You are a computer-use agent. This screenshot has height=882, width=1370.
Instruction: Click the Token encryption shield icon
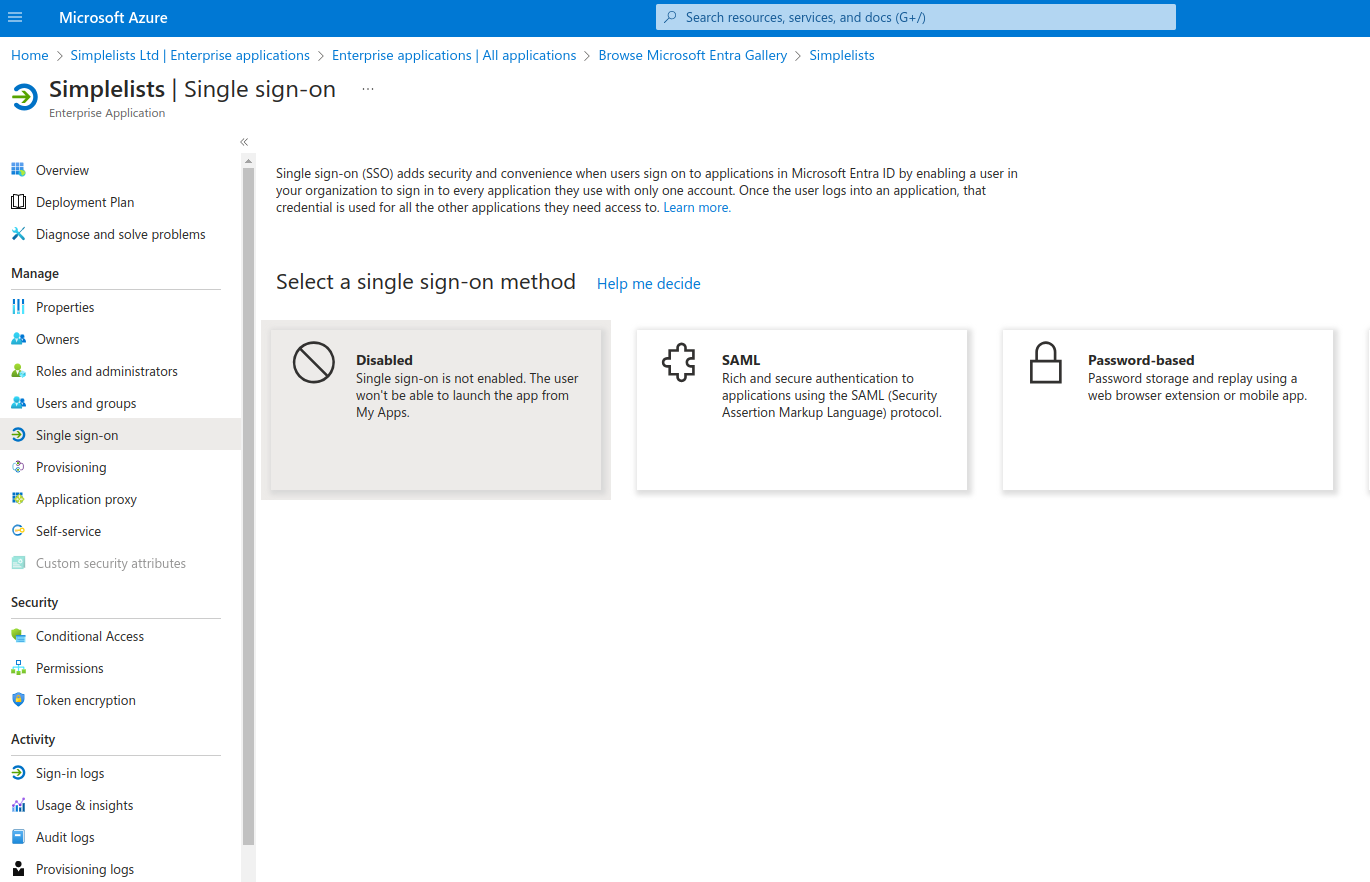pyautogui.click(x=18, y=700)
